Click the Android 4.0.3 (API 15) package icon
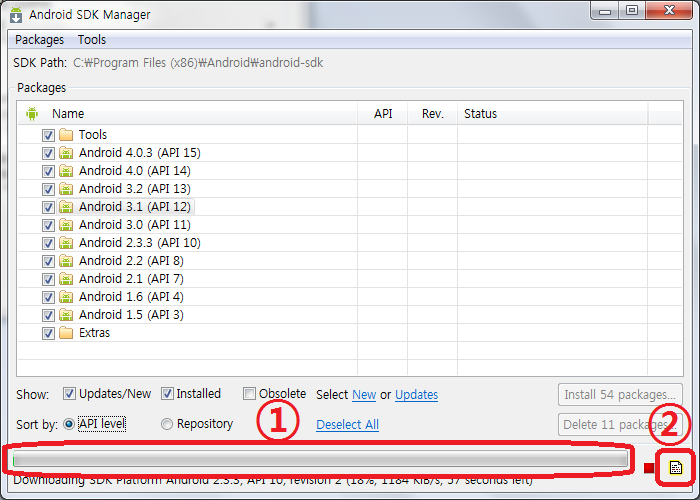The width and height of the screenshot is (700, 500). click(x=66, y=153)
